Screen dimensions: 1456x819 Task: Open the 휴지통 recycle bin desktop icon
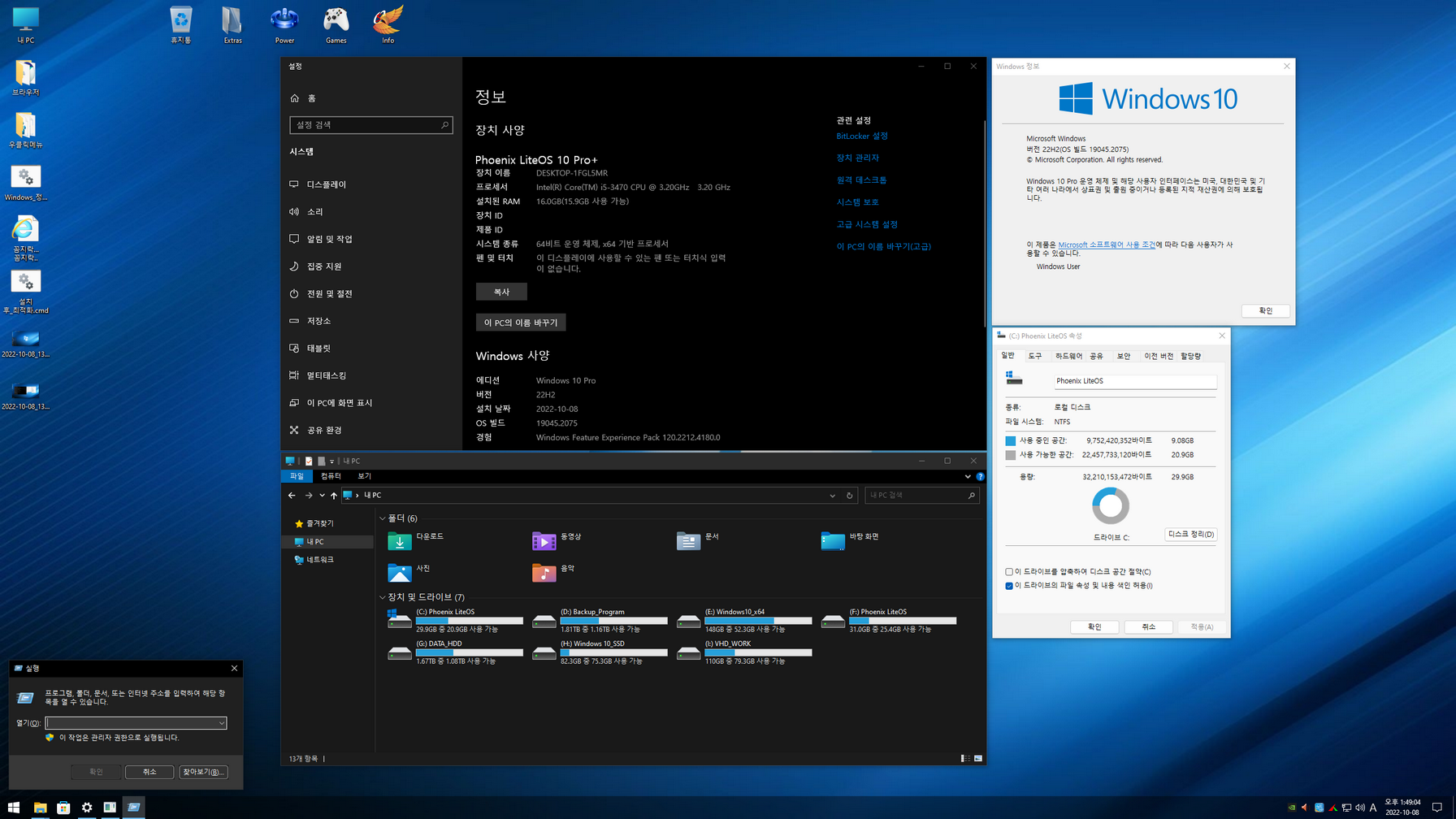180,24
